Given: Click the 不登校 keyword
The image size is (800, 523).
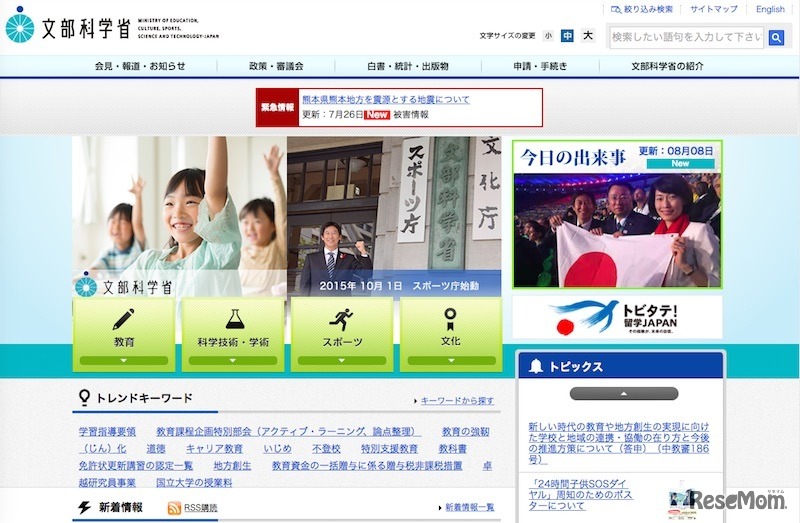Looking at the screenshot, I should pyautogui.click(x=326, y=449).
